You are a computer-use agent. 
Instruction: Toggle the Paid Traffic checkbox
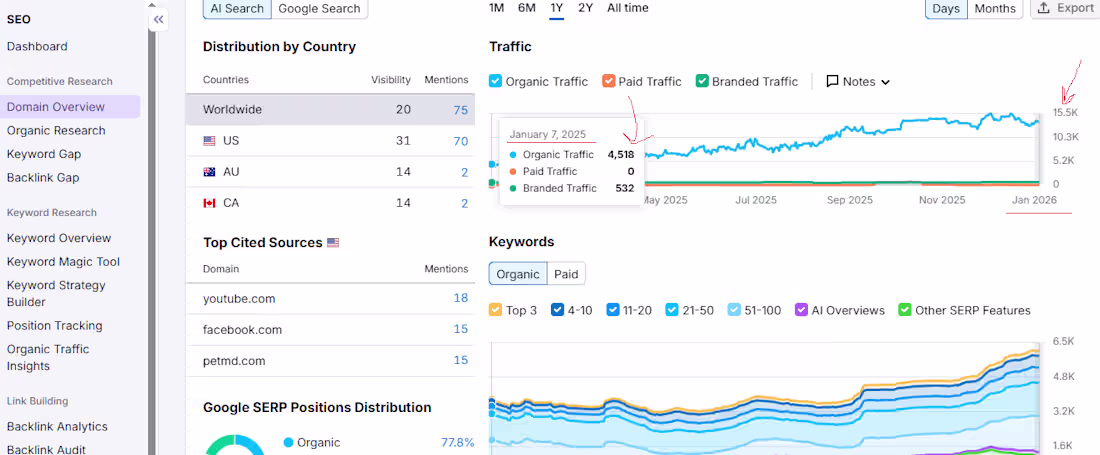(x=608, y=81)
